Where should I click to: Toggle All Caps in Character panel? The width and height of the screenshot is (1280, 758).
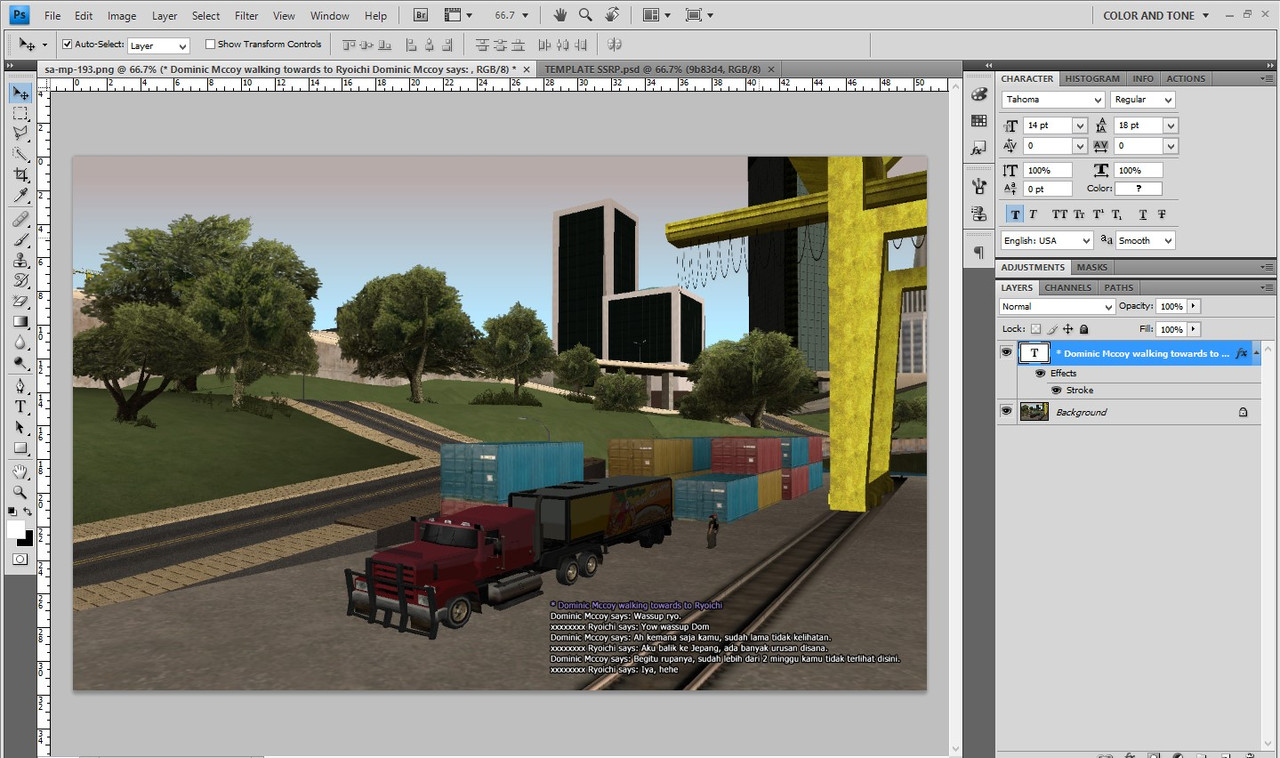(1059, 214)
